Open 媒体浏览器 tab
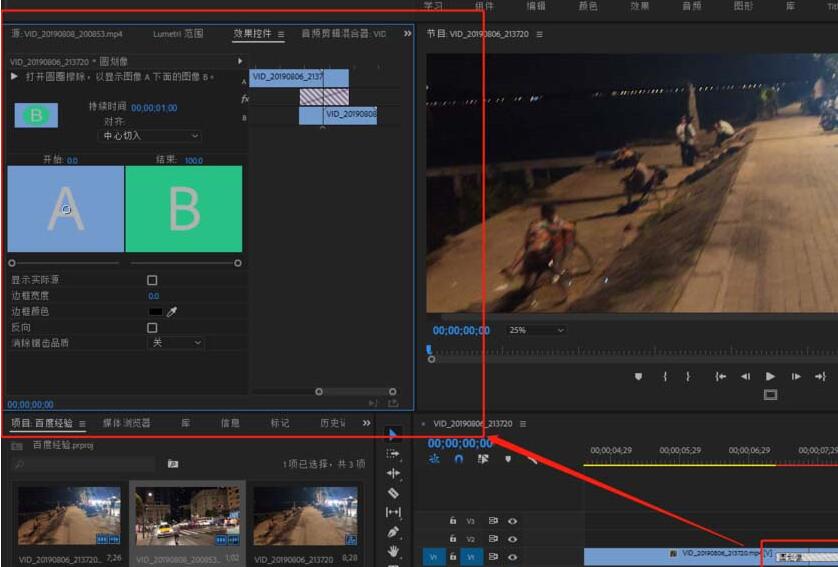The image size is (838, 567). (125, 423)
